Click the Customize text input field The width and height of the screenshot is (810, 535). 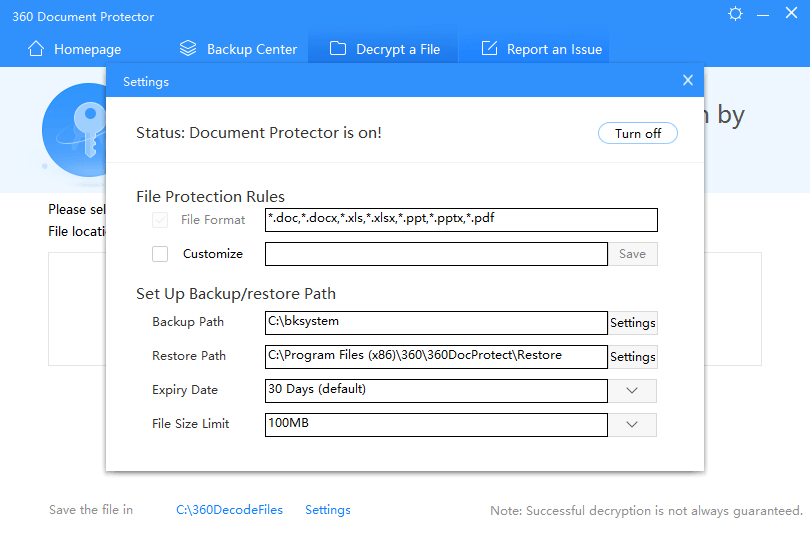[436, 254]
